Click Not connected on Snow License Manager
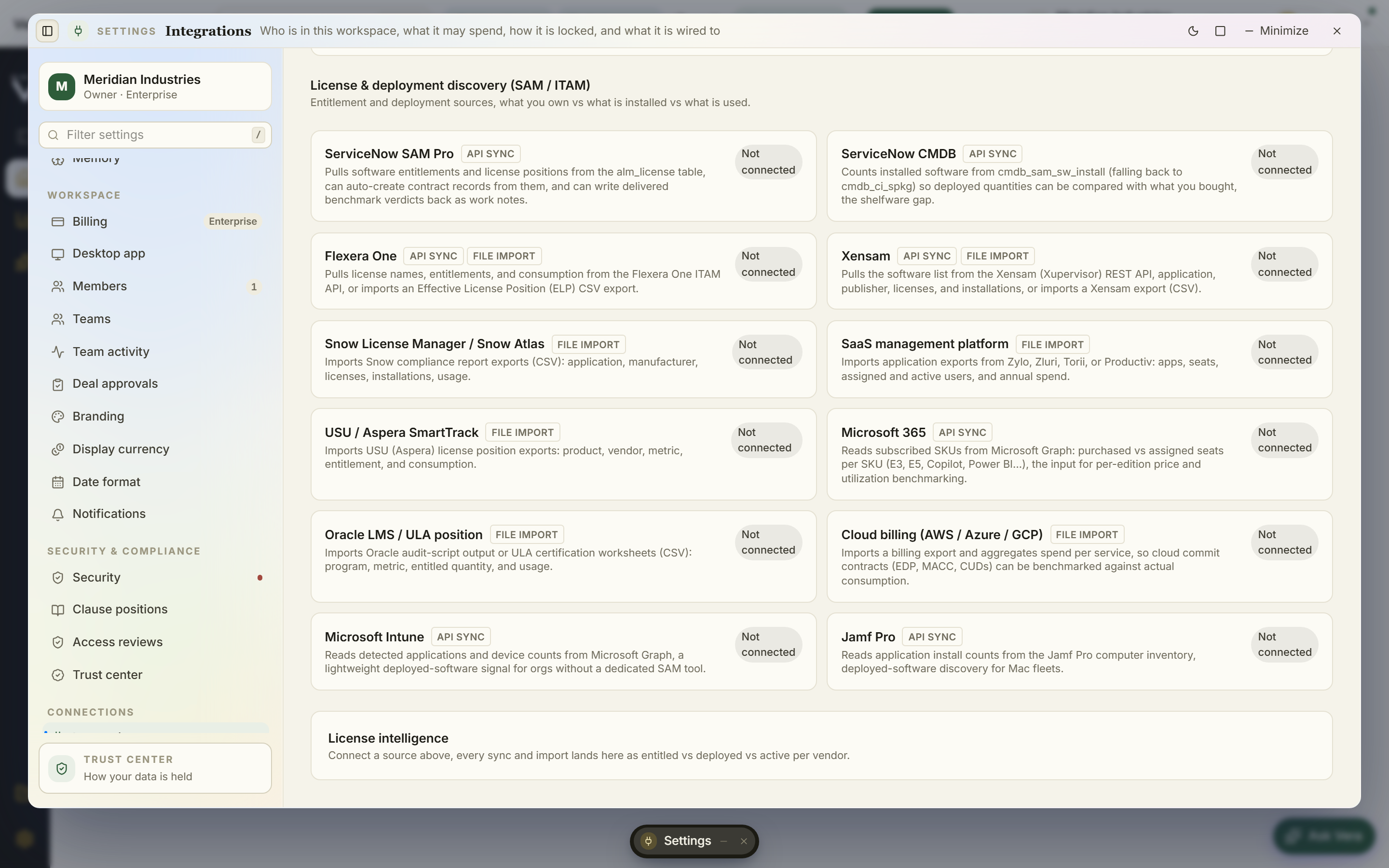 point(766,353)
